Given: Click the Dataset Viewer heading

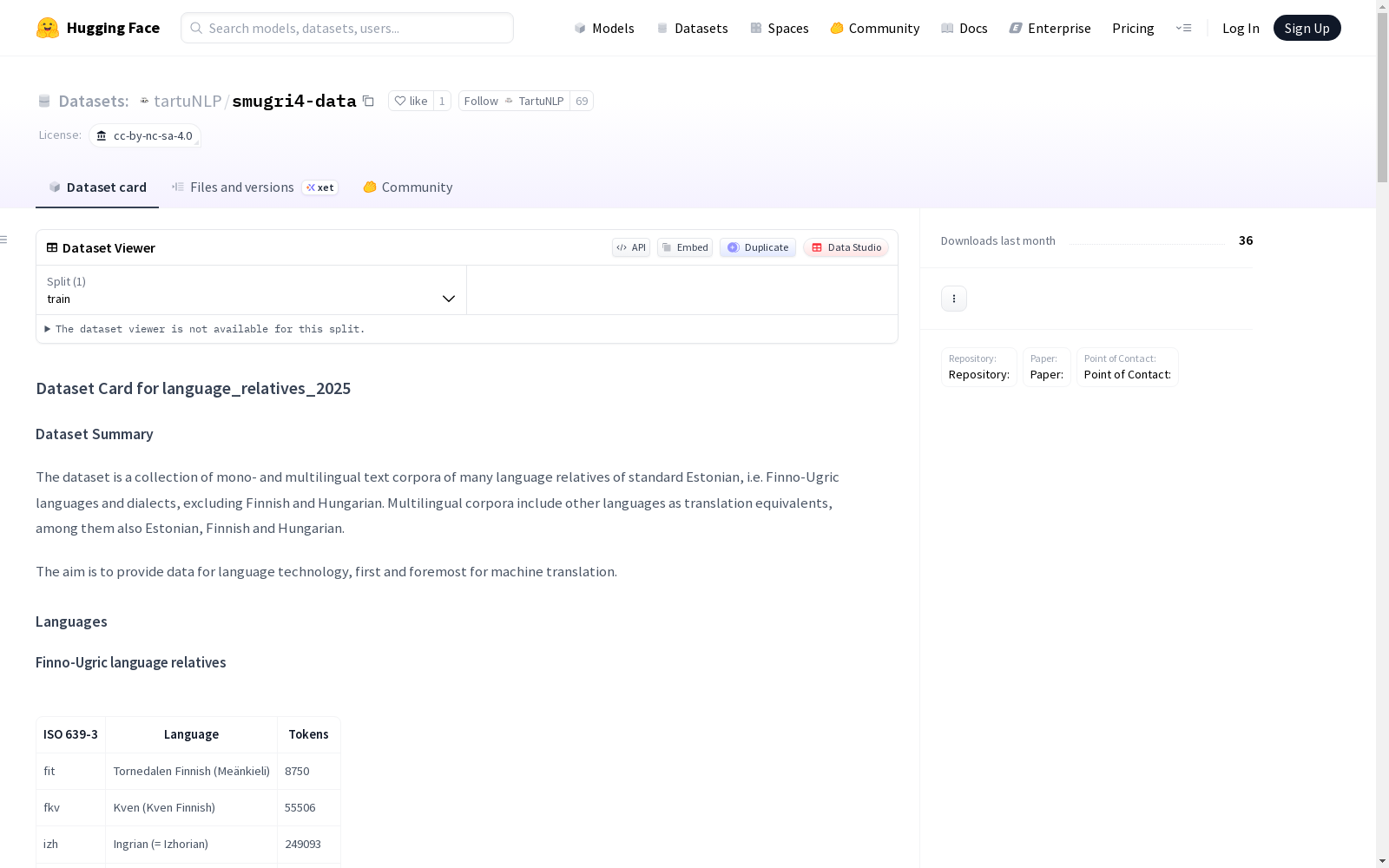Looking at the screenshot, I should click(x=109, y=248).
